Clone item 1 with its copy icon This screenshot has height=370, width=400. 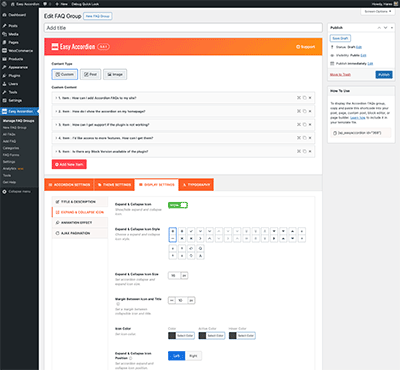(304, 98)
